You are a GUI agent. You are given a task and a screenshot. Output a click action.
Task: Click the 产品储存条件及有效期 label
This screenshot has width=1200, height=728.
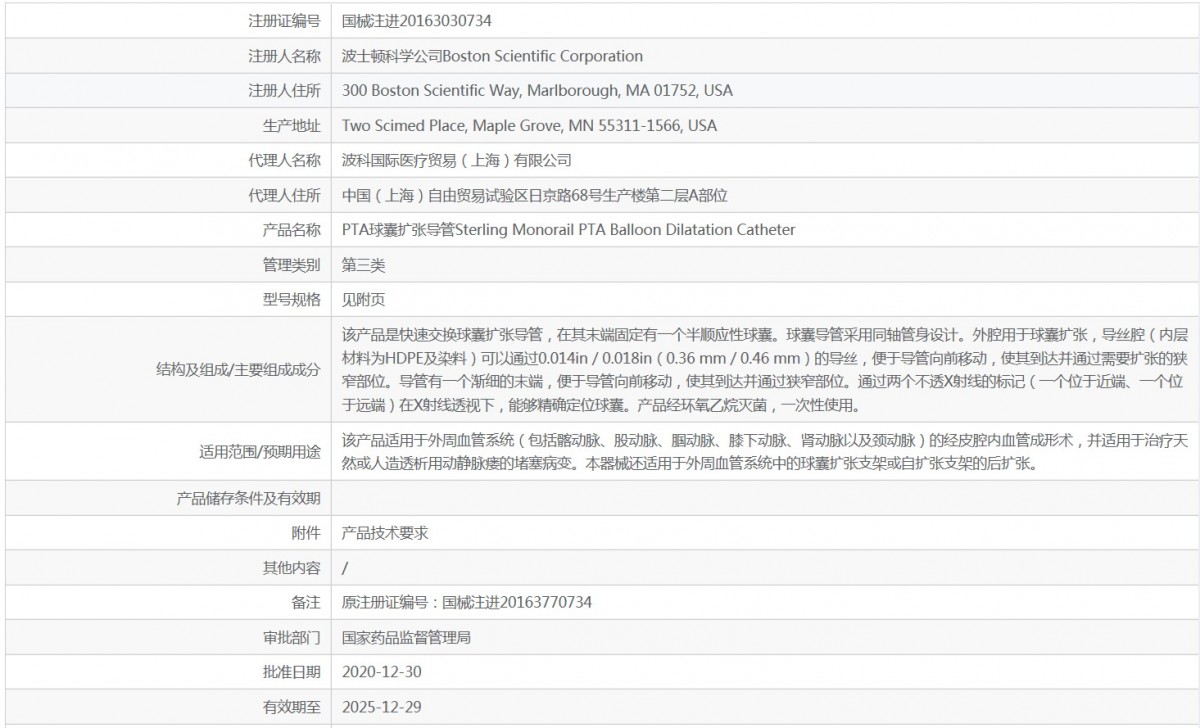[x=248, y=498]
